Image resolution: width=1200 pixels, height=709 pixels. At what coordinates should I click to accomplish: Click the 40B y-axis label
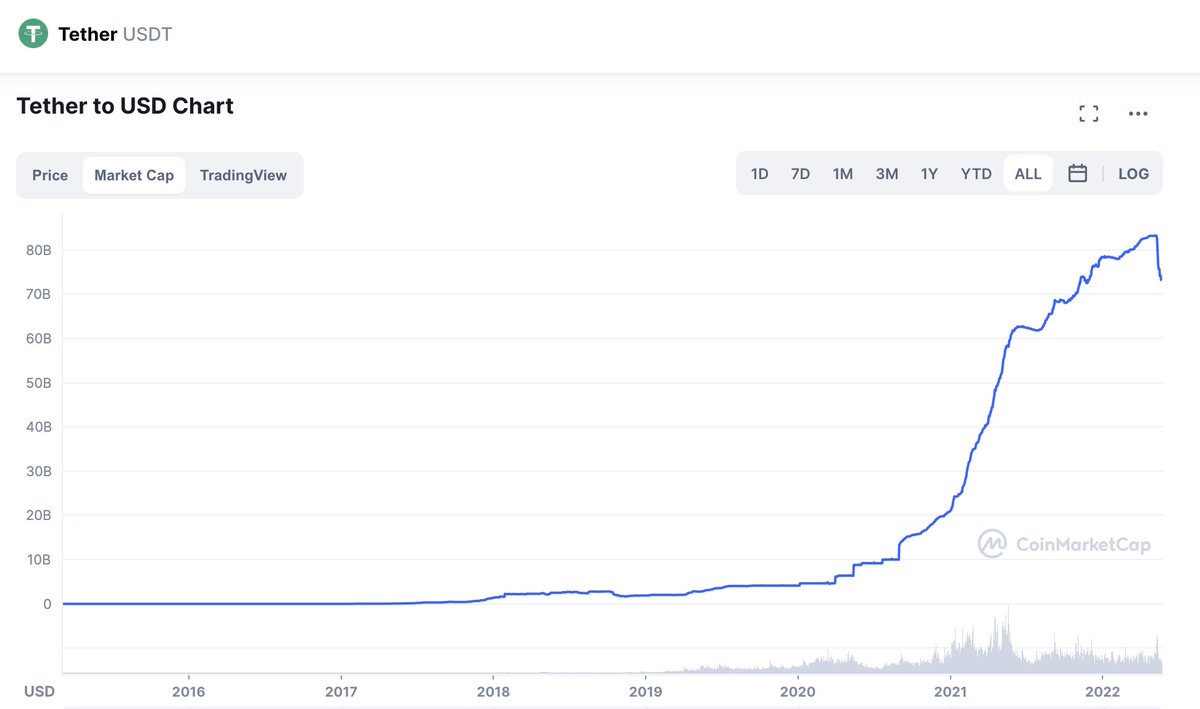[39, 427]
